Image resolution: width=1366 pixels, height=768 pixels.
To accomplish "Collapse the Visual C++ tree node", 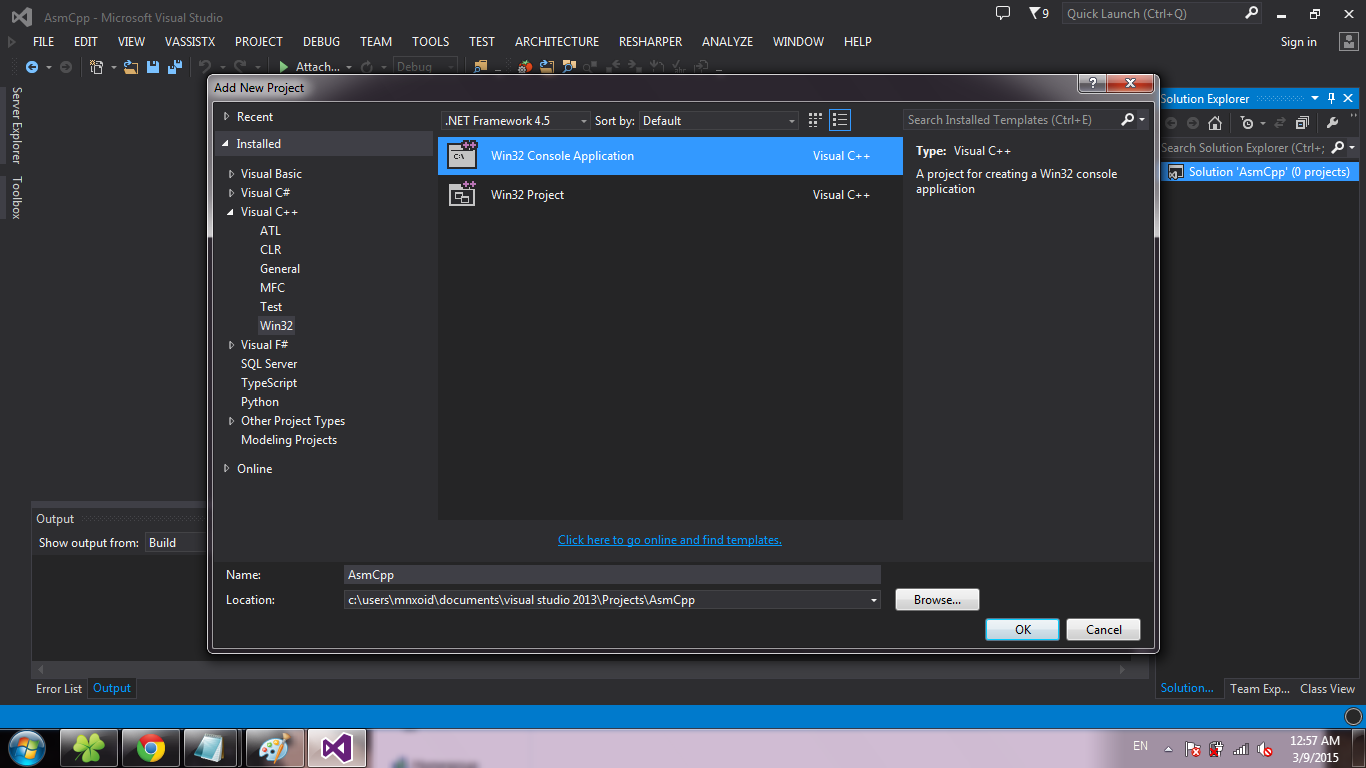I will pyautogui.click(x=232, y=212).
